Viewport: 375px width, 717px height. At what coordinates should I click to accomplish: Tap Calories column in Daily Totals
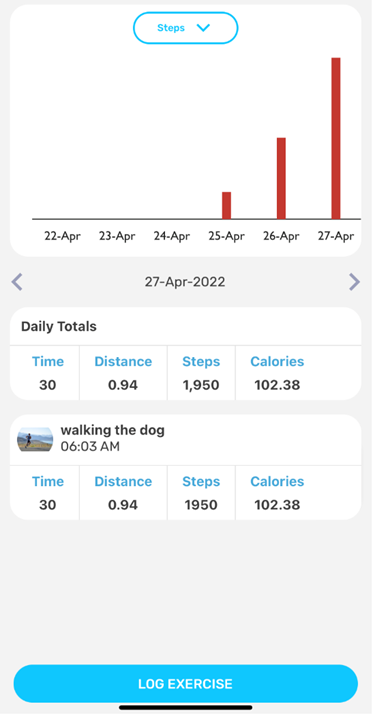(x=277, y=373)
